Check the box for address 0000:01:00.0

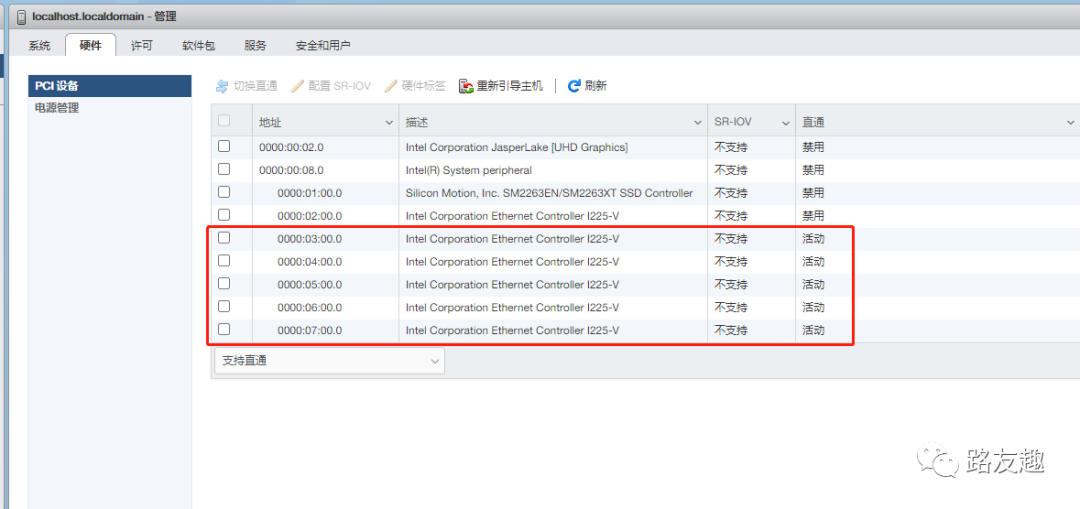tap(224, 192)
